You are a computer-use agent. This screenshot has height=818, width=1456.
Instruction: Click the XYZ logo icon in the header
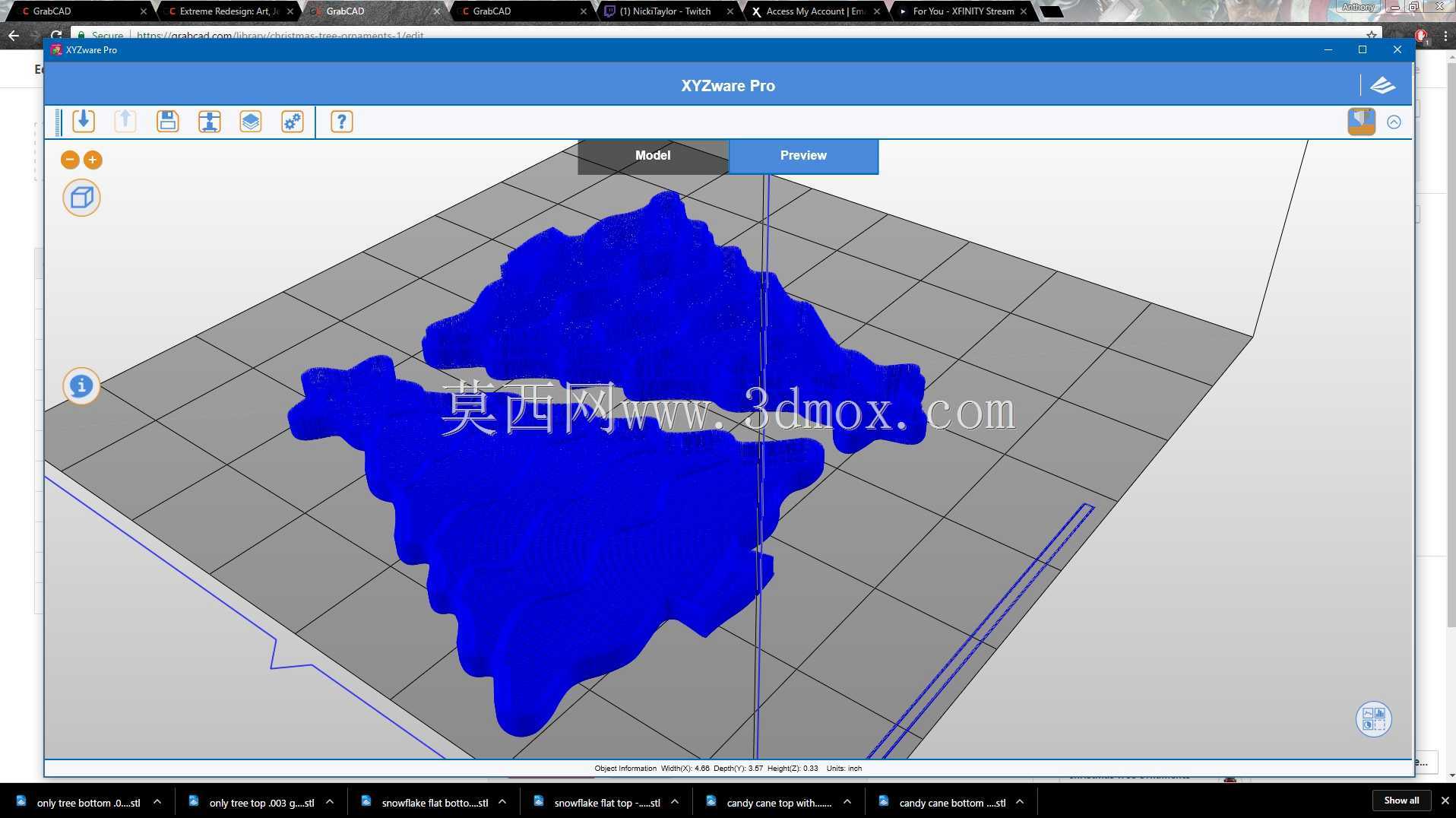point(1382,85)
